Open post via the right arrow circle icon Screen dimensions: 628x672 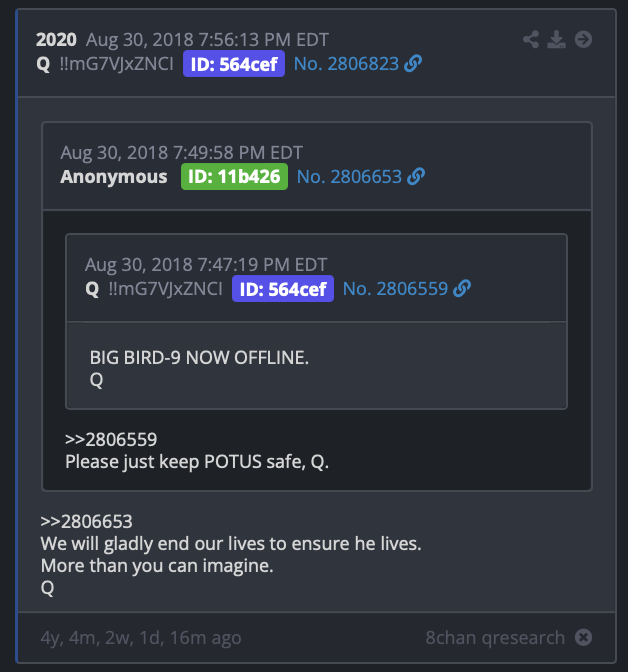[583, 39]
